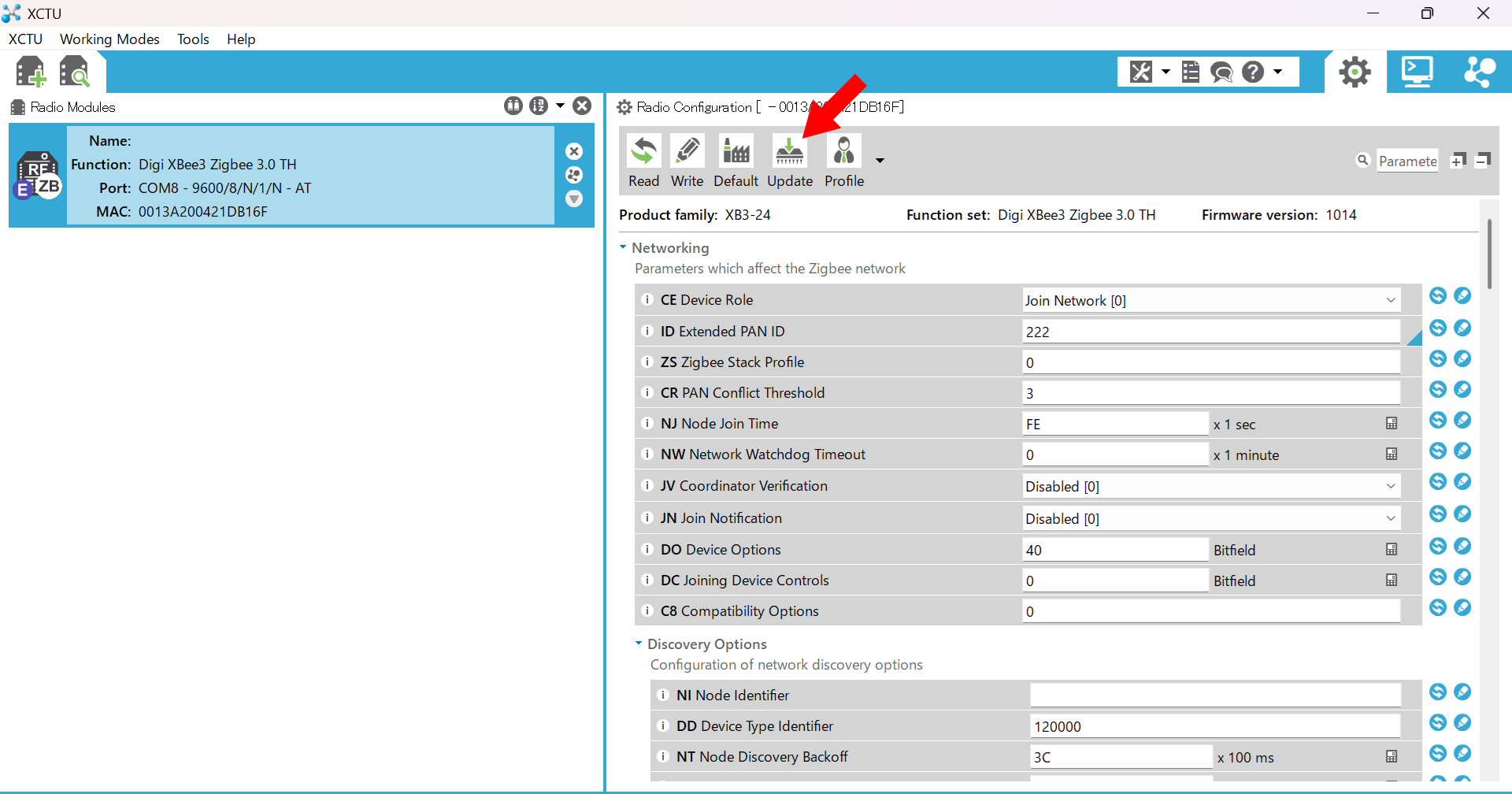
Task: Open calculator for NW Network Watchdog Timeout
Action: pos(1392,455)
